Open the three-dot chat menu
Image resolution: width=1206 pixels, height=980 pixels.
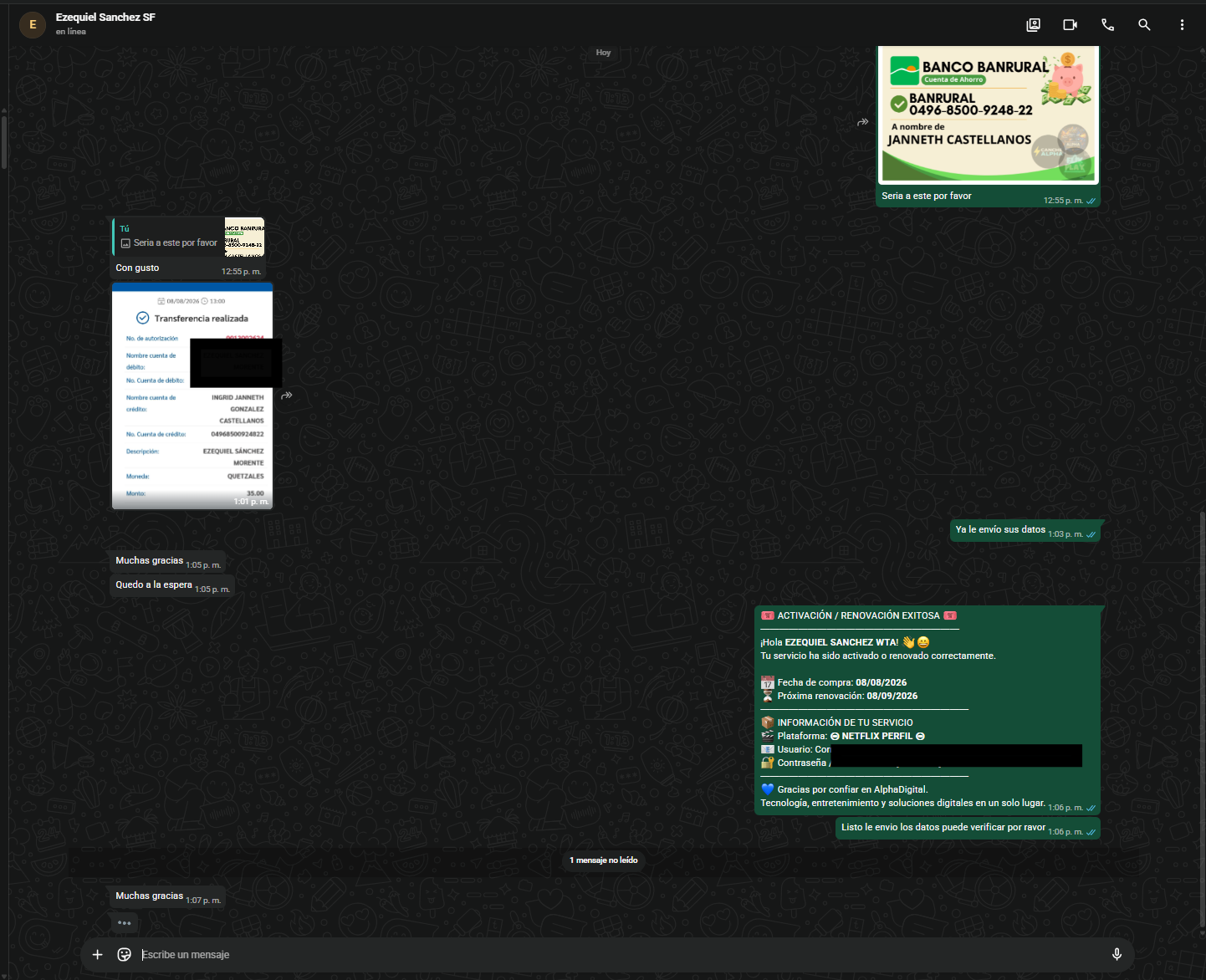point(1182,25)
